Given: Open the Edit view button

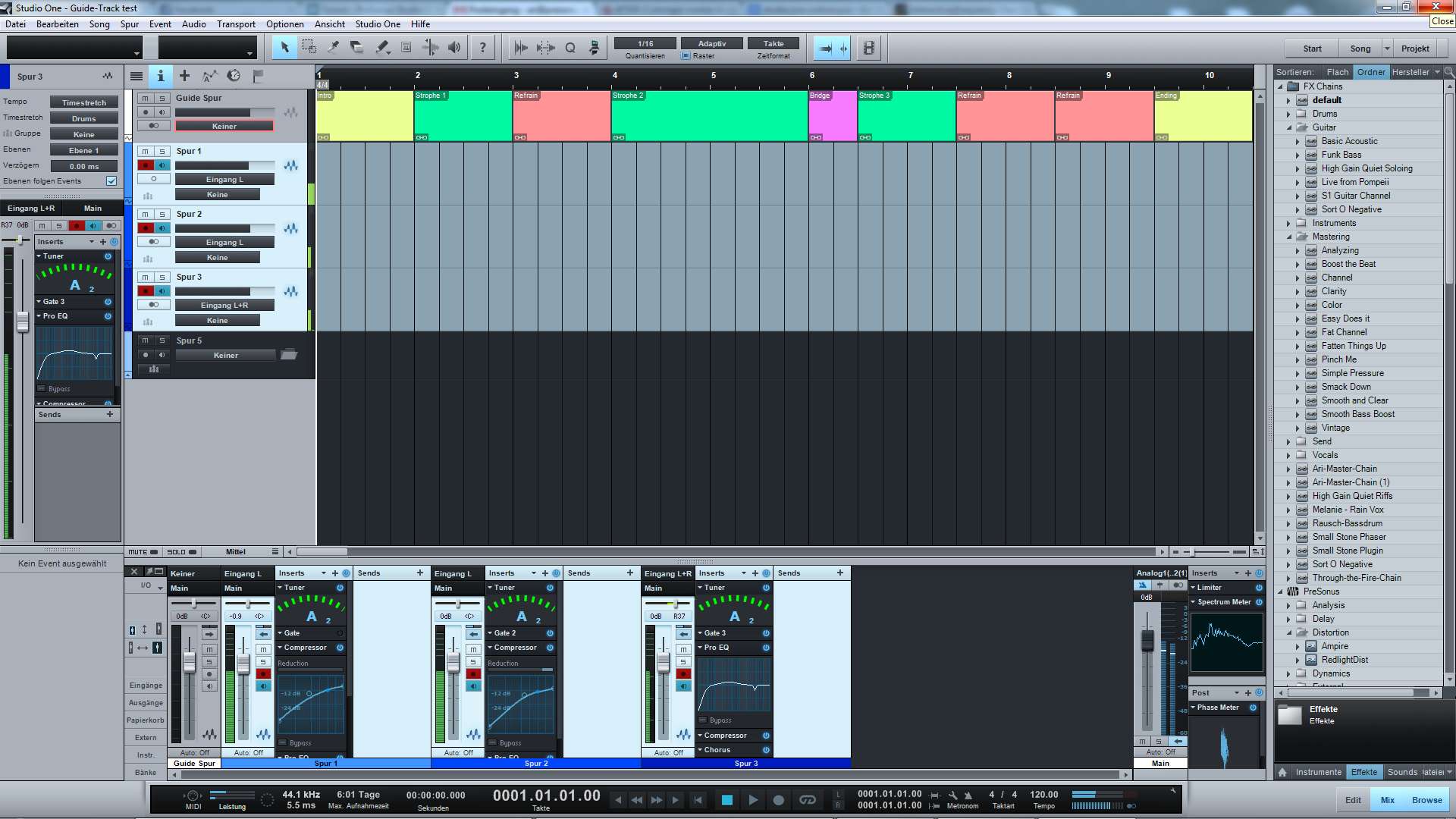Looking at the screenshot, I should click(1353, 800).
